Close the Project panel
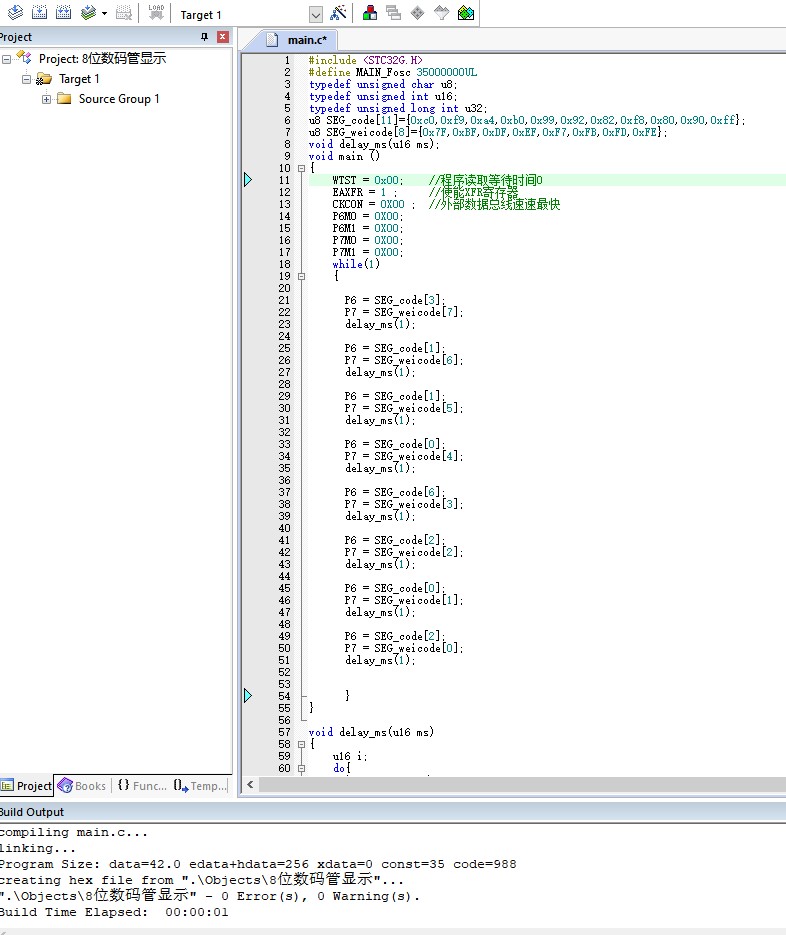Screen dimensions: 786x935 pyautogui.click(x=222, y=37)
